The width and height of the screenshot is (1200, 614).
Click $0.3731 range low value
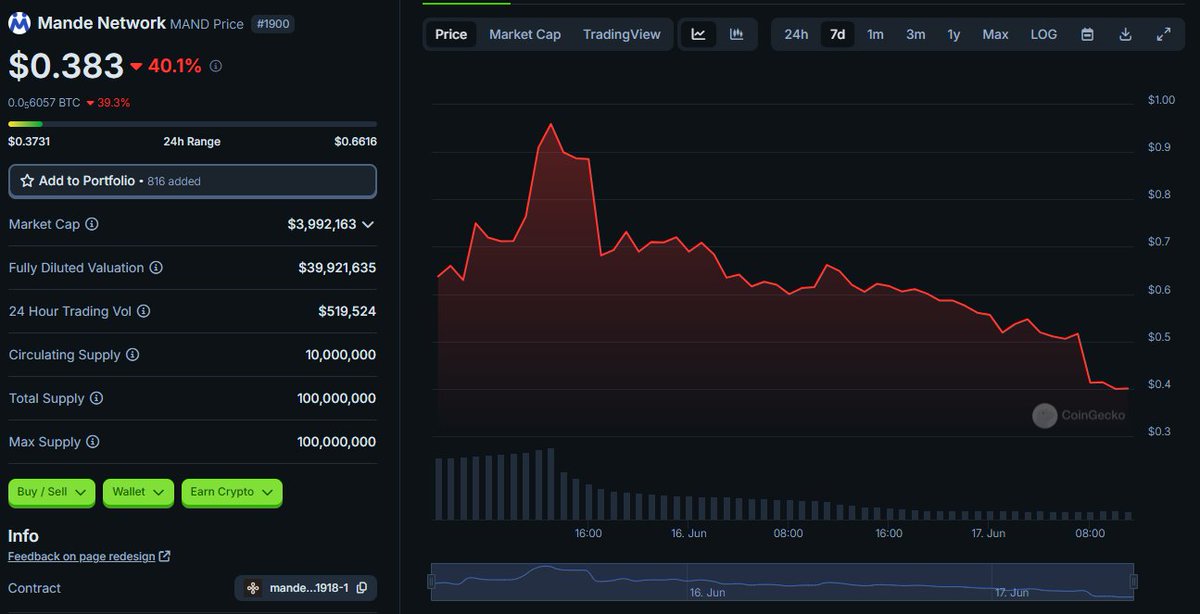click(29, 142)
